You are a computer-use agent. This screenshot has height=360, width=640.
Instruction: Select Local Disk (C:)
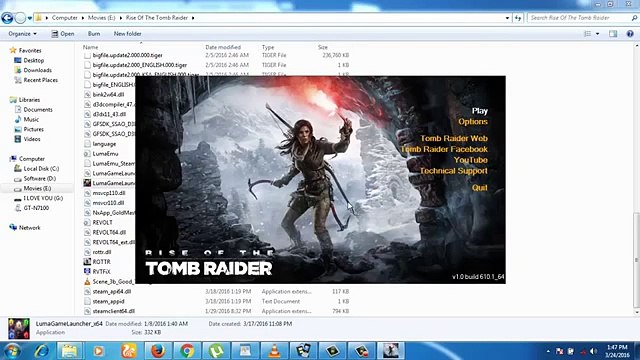click(x=41, y=169)
